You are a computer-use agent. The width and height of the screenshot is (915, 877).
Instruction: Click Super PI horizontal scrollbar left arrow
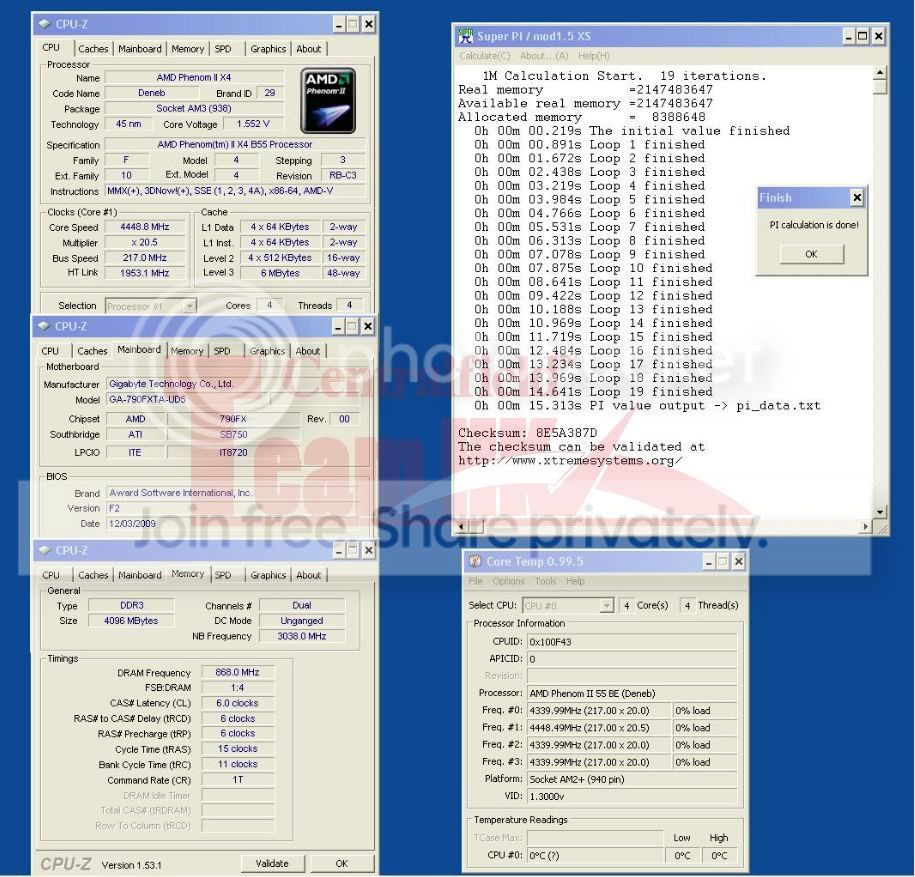click(462, 526)
